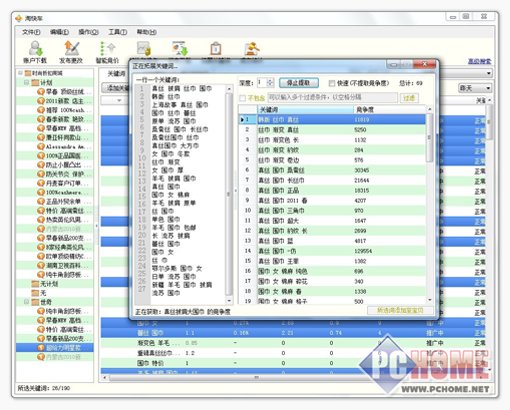510x410 pixels.
Task: Click the 高级搜索 link at top right
Action: pyautogui.click(x=479, y=61)
